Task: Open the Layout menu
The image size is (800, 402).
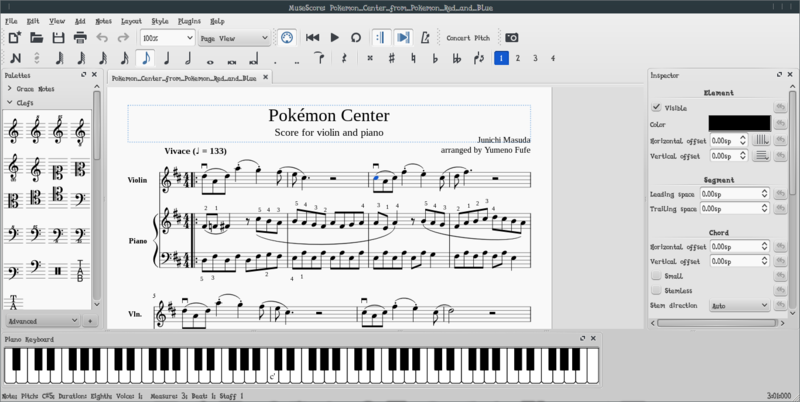Action: (x=131, y=21)
